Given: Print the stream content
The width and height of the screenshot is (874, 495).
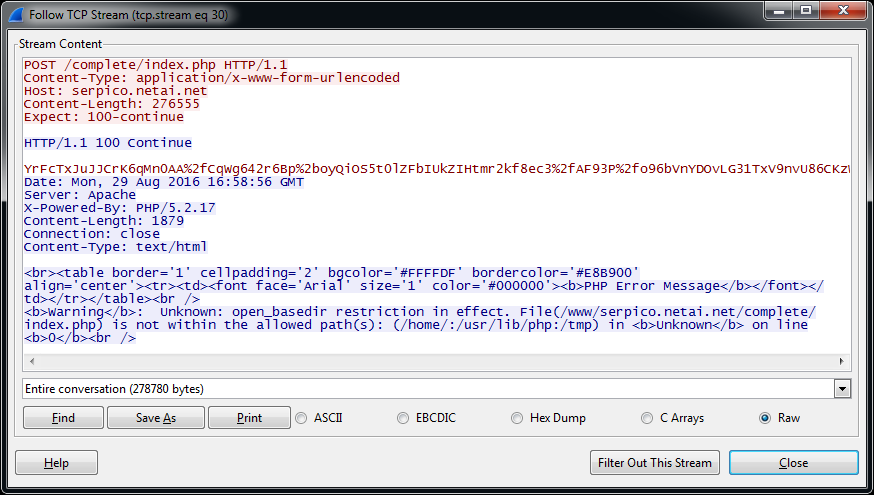Looking at the screenshot, I should point(249,418).
